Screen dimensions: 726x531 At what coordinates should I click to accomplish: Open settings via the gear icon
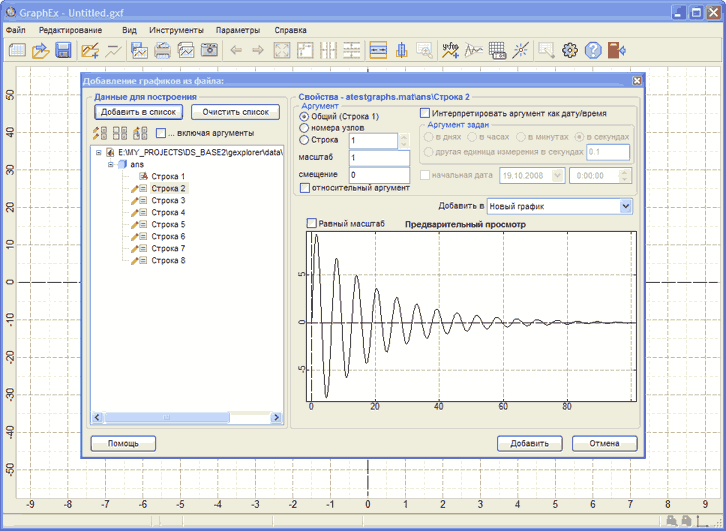pyautogui.click(x=570, y=50)
